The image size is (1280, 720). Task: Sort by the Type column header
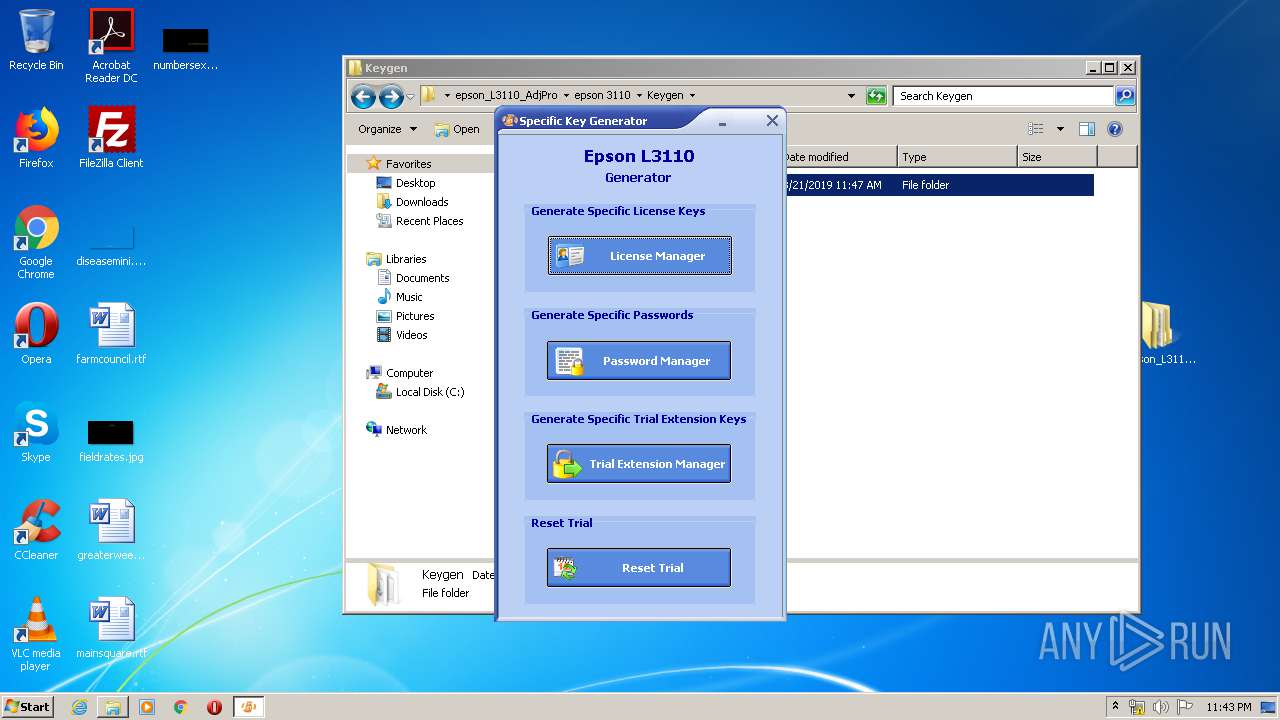click(956, 157)
